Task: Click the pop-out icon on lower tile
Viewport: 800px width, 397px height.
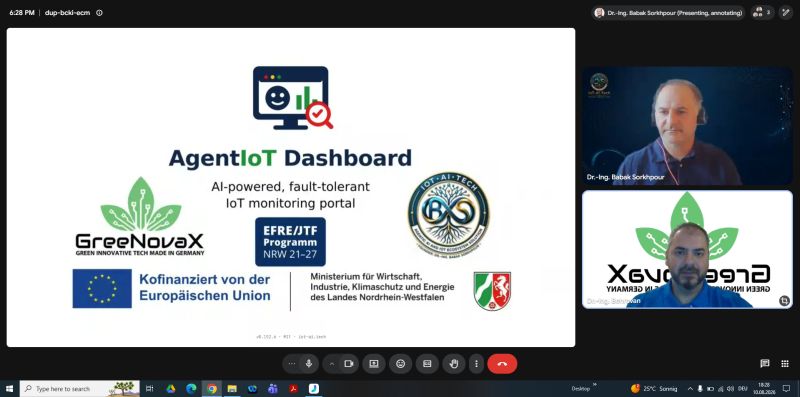Action: (784, 301)
